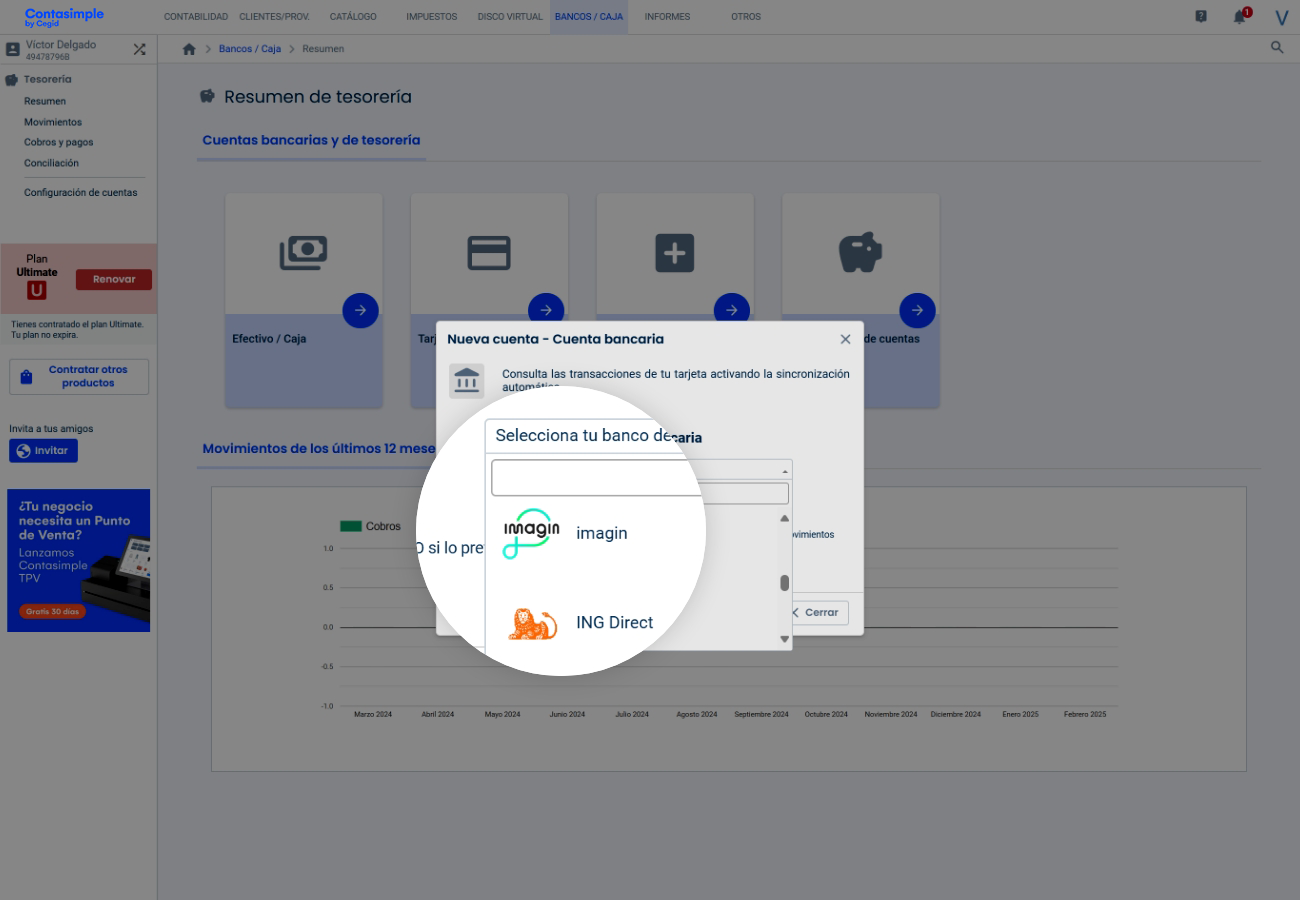Open the CONTABILIDAD menu
The image size is (1300, 900).
[196, 17]
